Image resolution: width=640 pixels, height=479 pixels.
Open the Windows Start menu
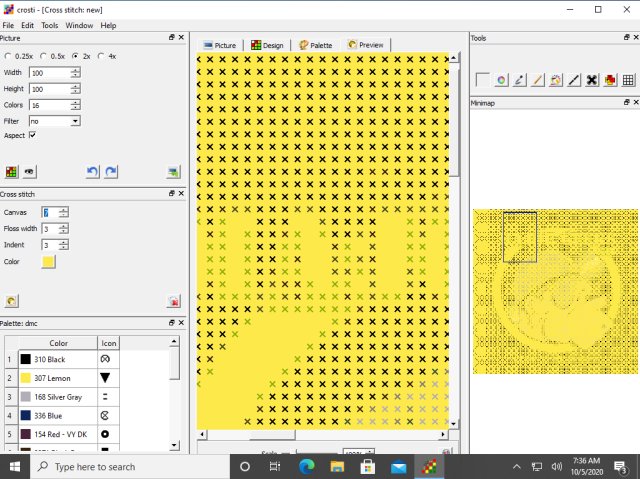15,467
